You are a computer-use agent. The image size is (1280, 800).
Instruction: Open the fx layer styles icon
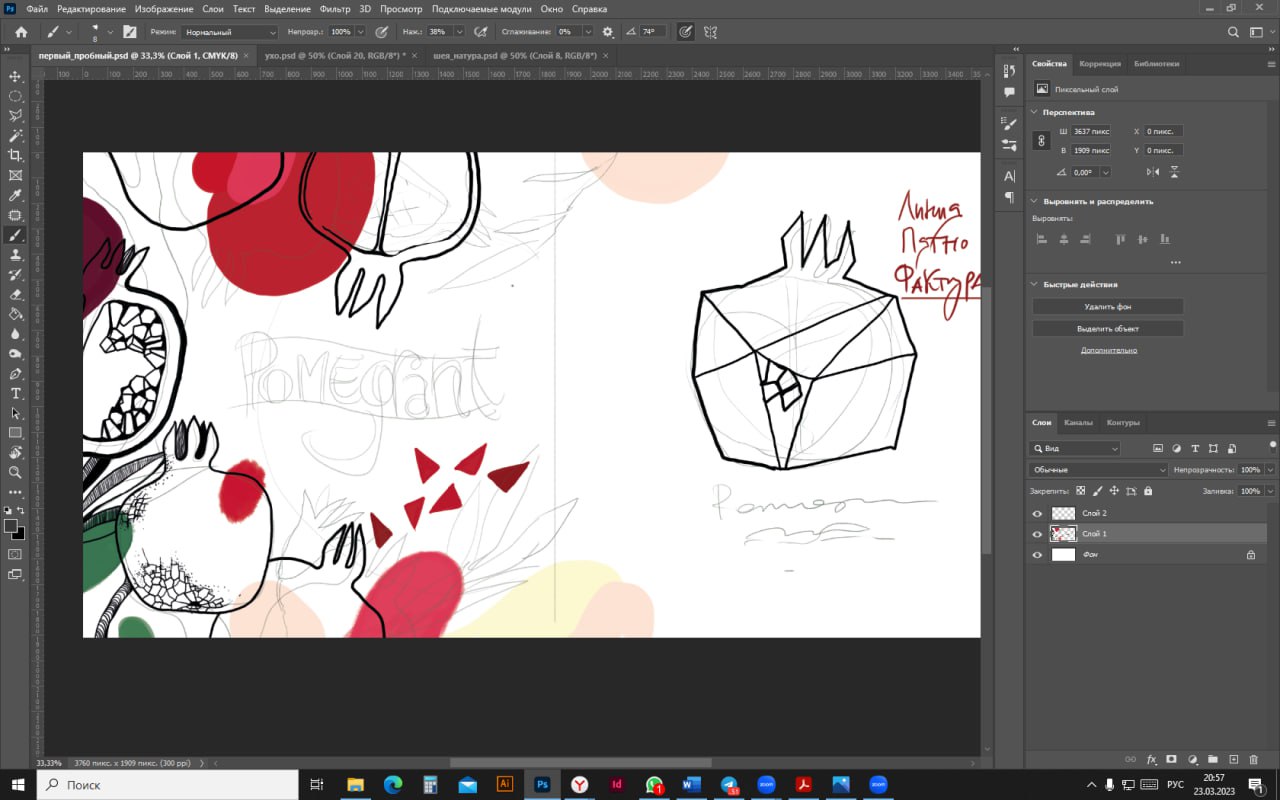click(x=1151, y=760)
